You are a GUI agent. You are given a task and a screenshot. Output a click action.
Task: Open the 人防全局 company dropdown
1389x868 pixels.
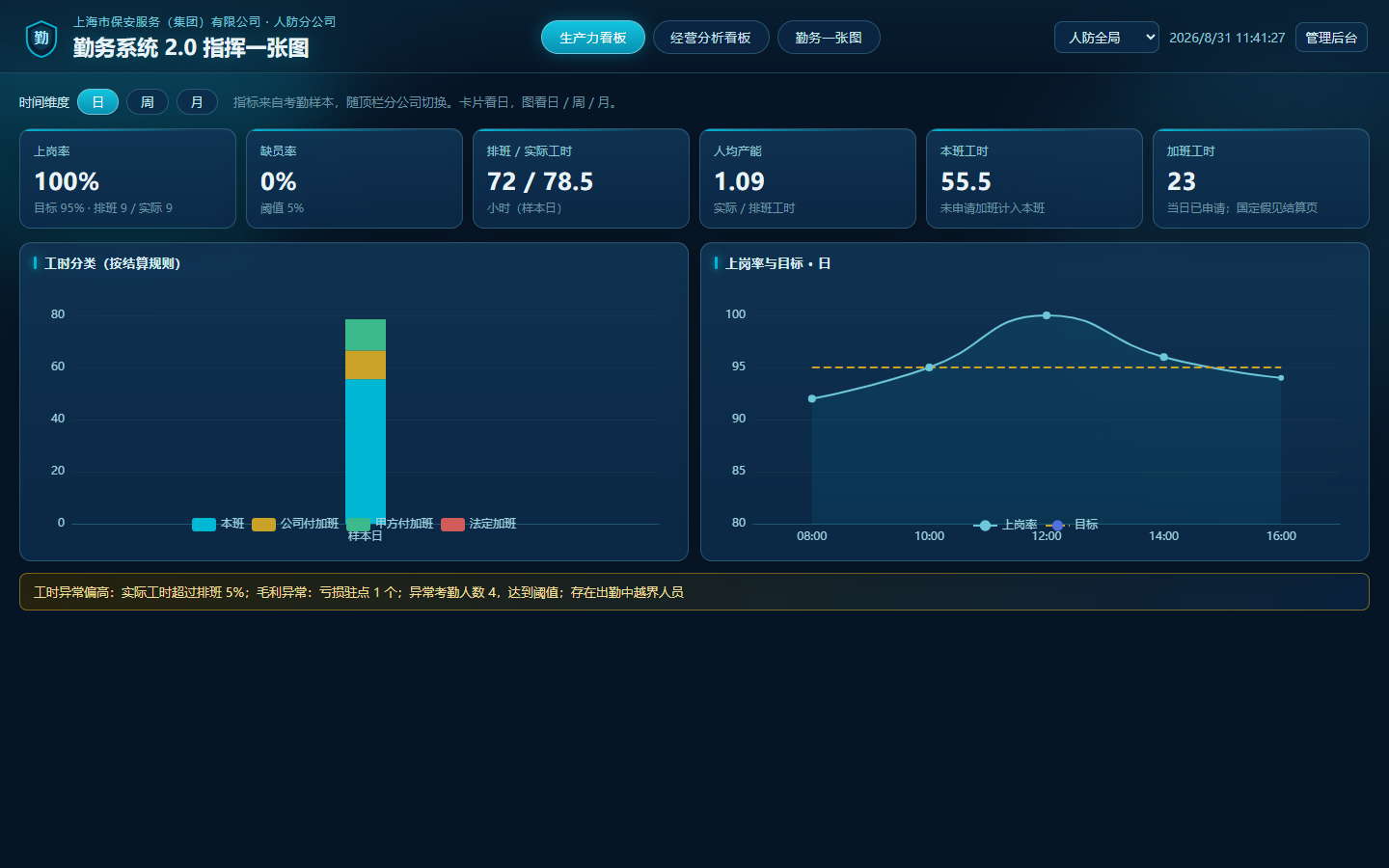click(1106, 38)
